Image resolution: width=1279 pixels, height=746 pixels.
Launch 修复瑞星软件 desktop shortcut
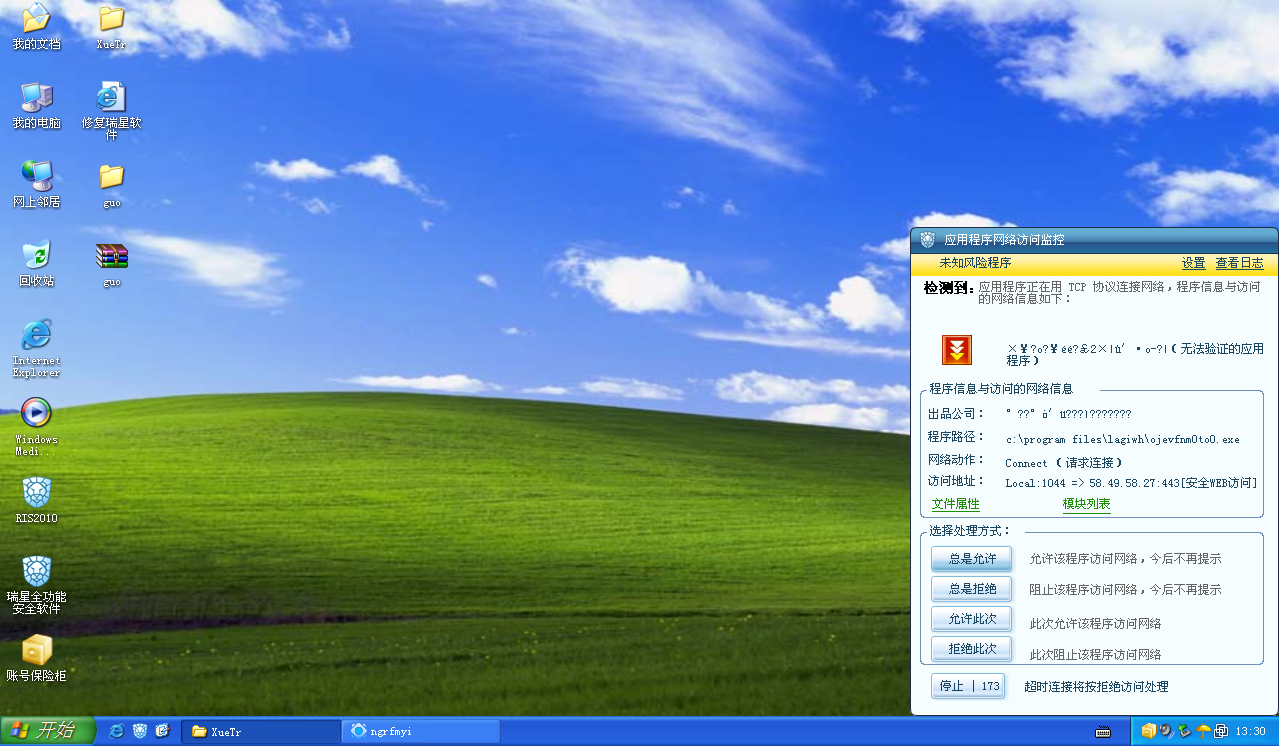coord(112,110)
